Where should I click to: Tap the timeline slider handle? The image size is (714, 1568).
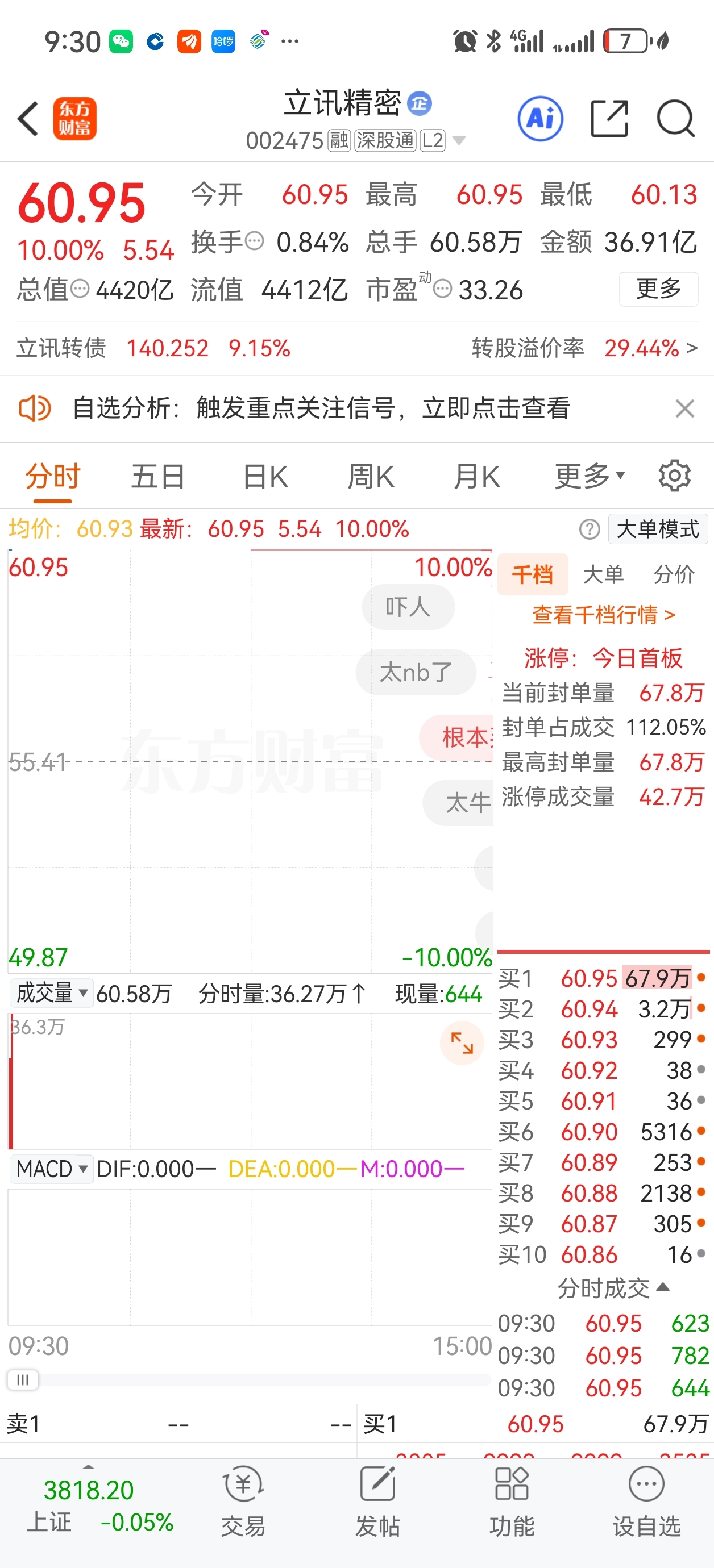pos(23,1379)
